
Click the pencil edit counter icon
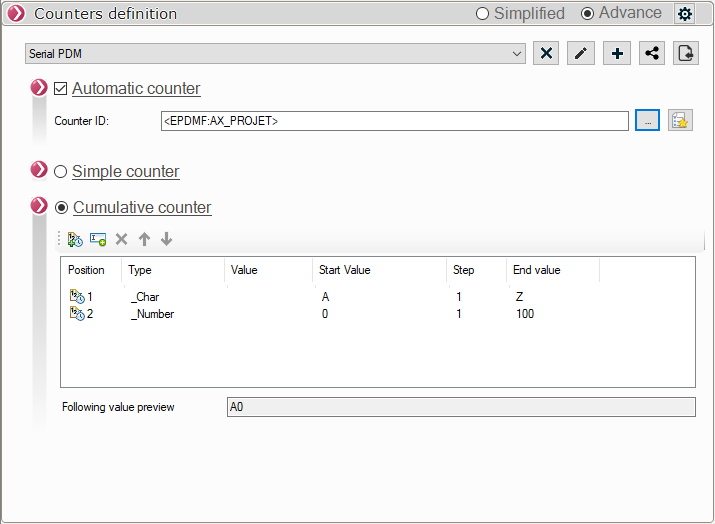click(581, 54)
